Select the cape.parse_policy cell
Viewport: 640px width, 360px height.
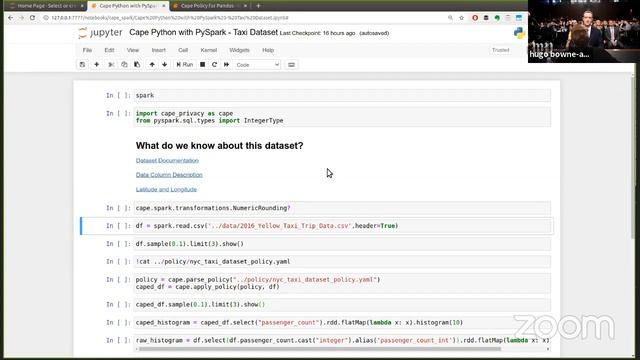(x=342, y=283)
